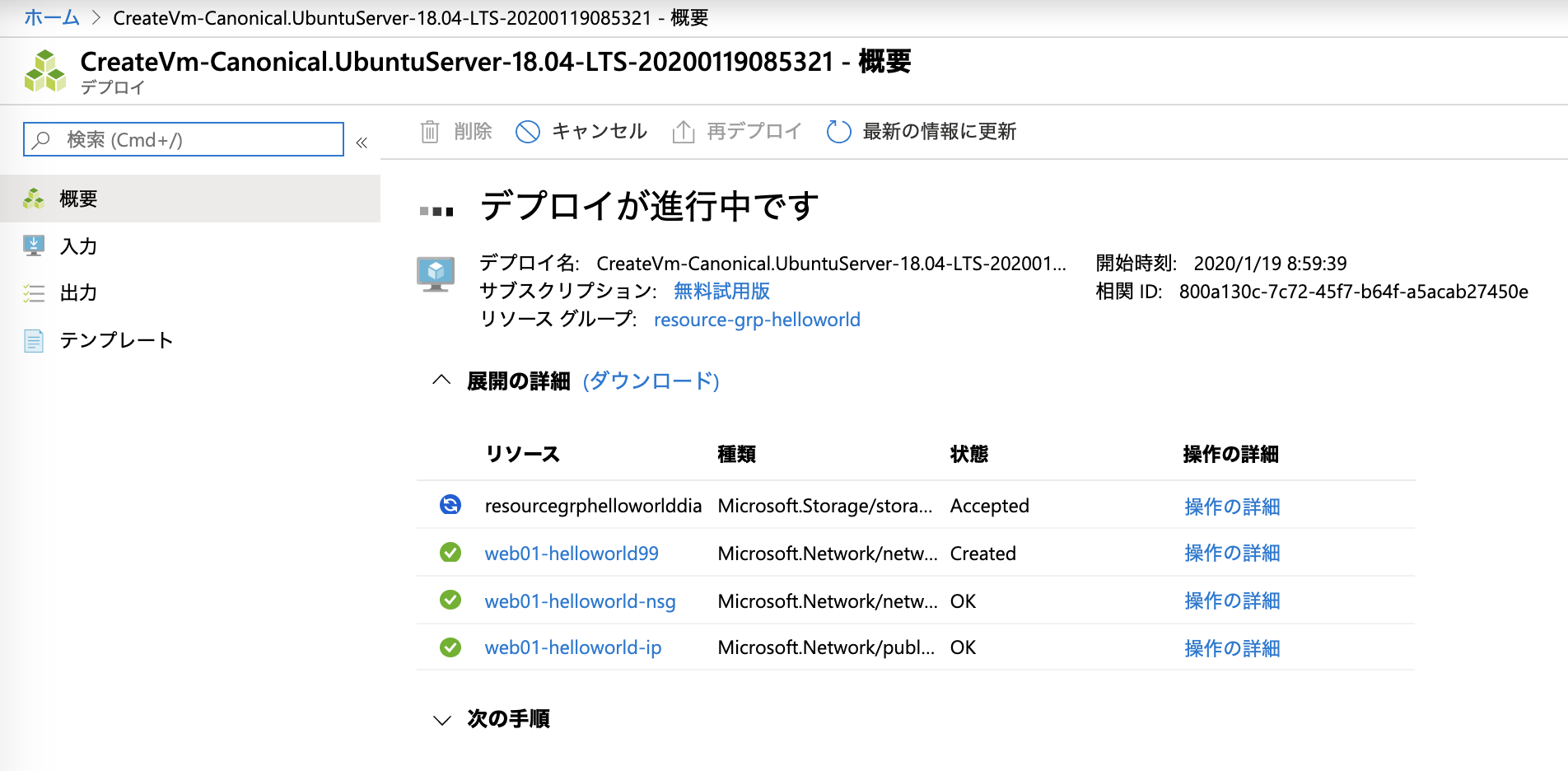Click the 相関 ID value 800a130c-7c72-45f7-b64f-a5acab27450e
The height and width of the screenshot is (771, 1568).
point(1354,292)
